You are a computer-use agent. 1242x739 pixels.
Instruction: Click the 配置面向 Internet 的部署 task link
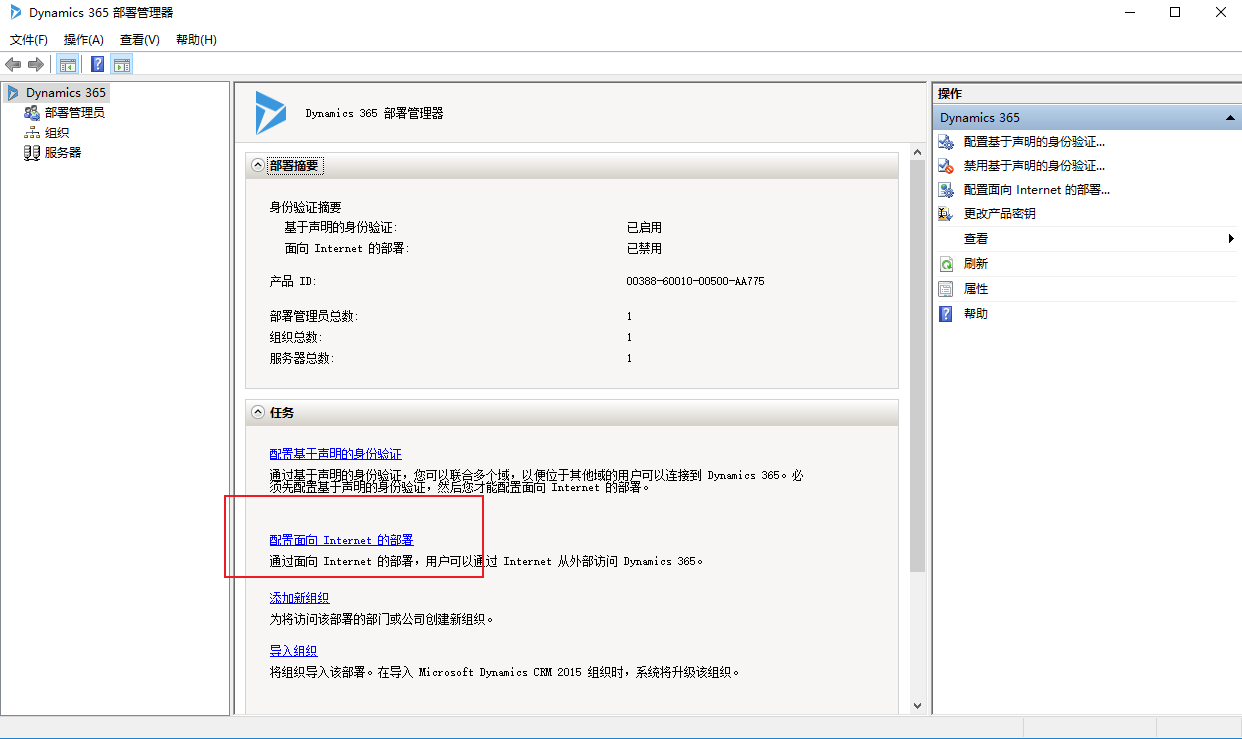[x=341, y=540]
